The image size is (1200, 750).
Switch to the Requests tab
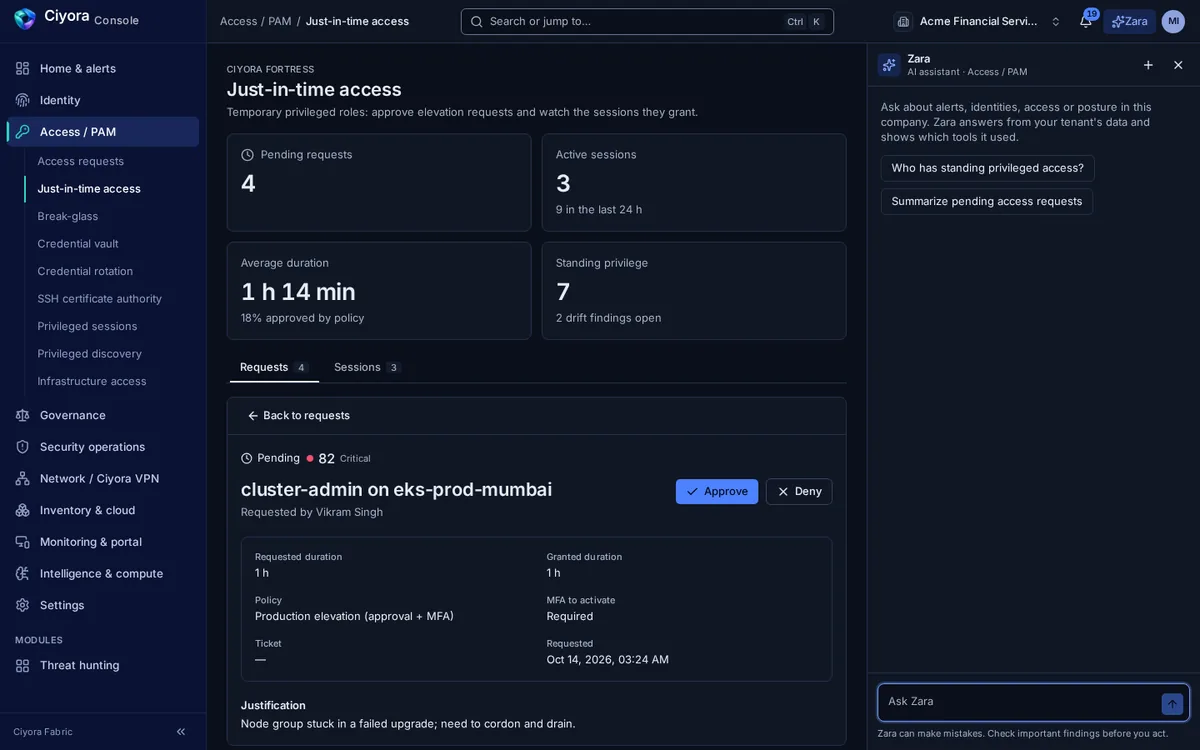tap(274, 367)
